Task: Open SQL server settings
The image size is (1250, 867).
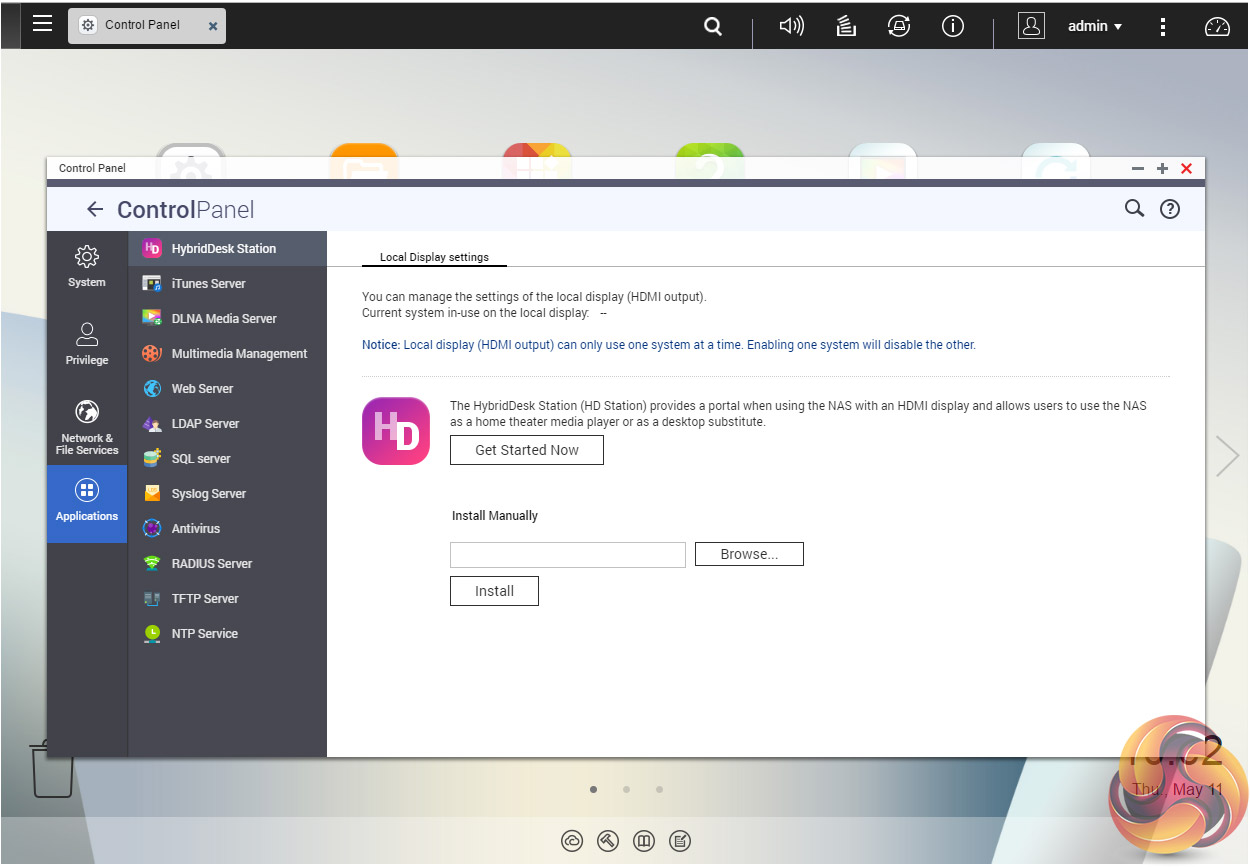Action: (228, 459)
